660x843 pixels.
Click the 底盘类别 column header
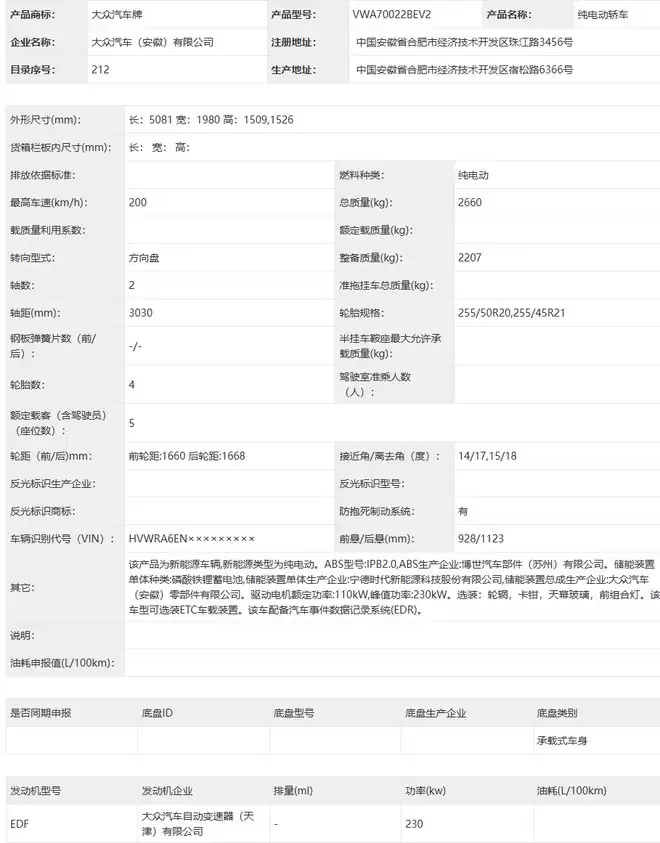point(557,713)
